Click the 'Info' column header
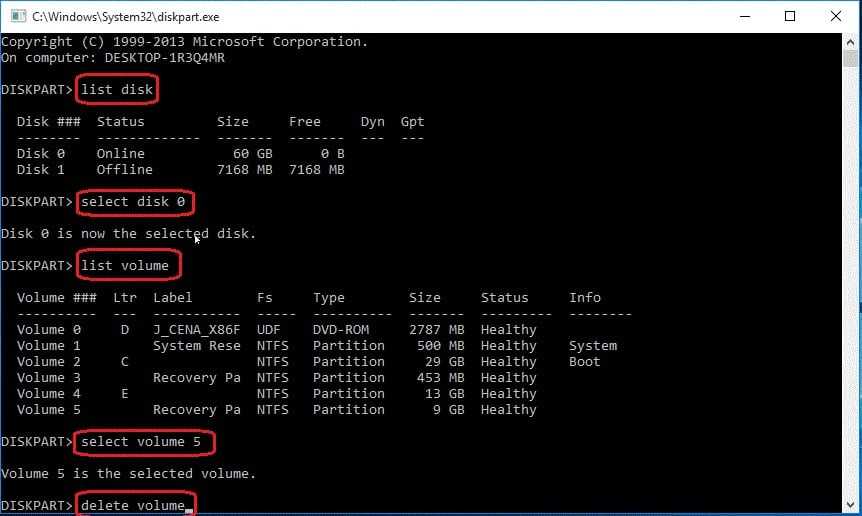Viewport: 862px width, 516px height. 584,297
